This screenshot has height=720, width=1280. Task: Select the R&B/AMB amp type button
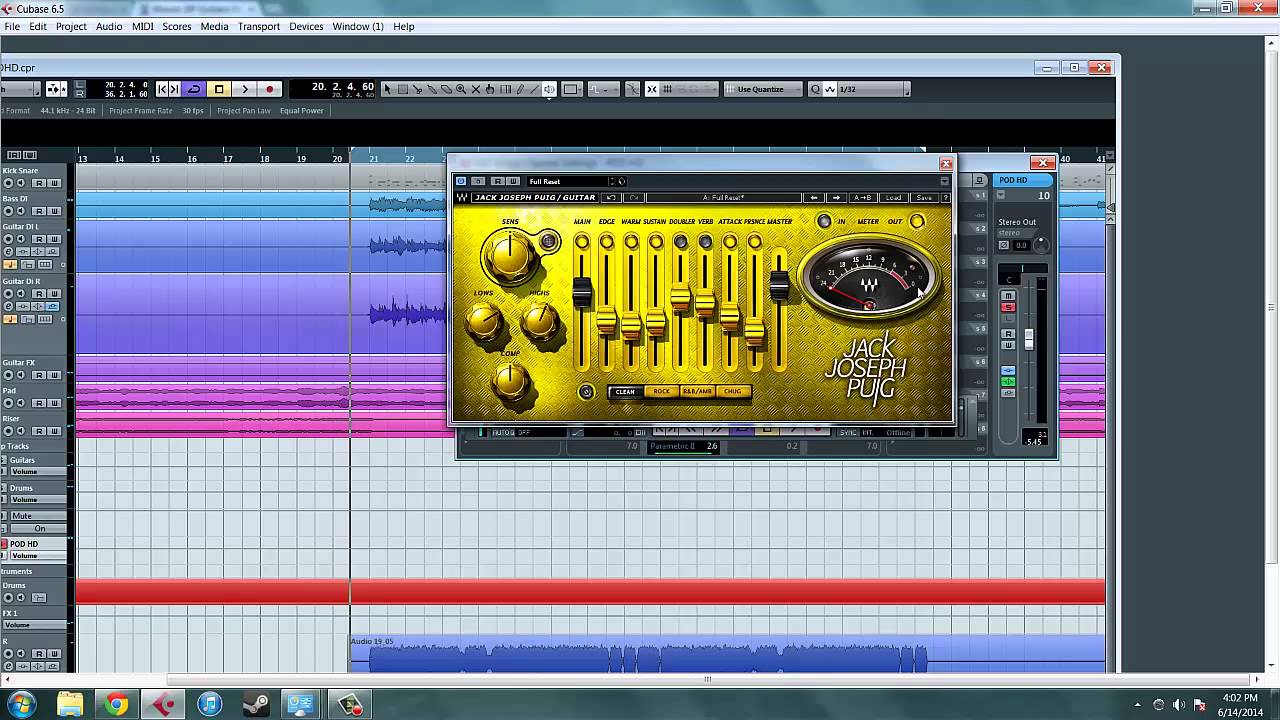[697, 392]
